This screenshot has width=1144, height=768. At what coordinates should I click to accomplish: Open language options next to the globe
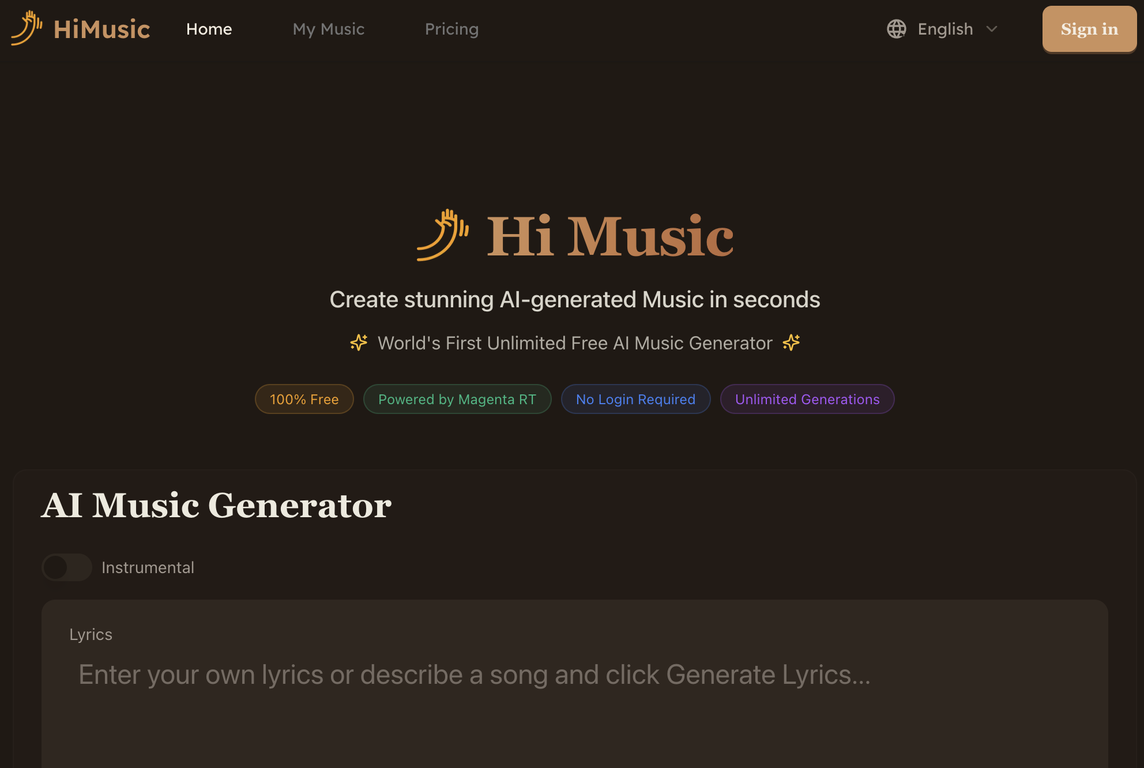[945, 29]
